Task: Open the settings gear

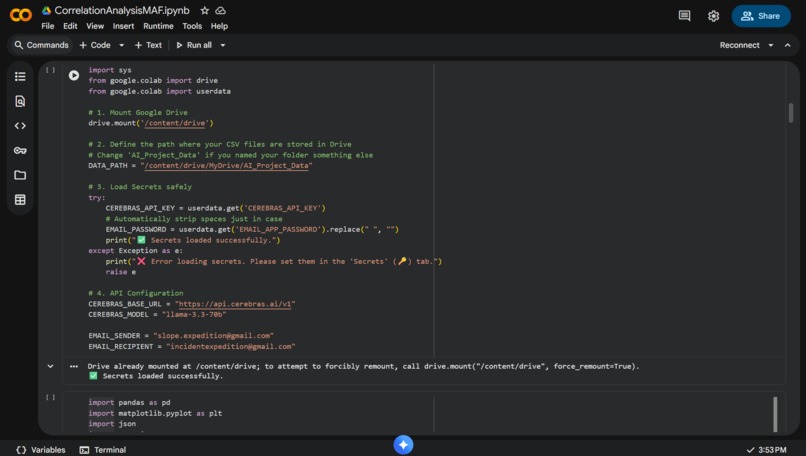Action: (713, 16)
